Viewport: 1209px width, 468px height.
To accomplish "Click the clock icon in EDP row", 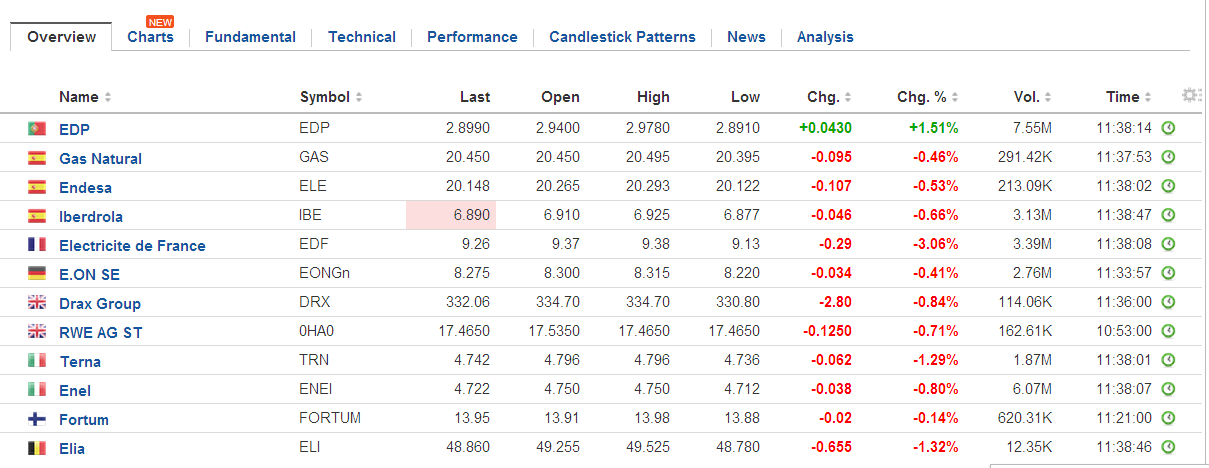I will coord(1168,128).
